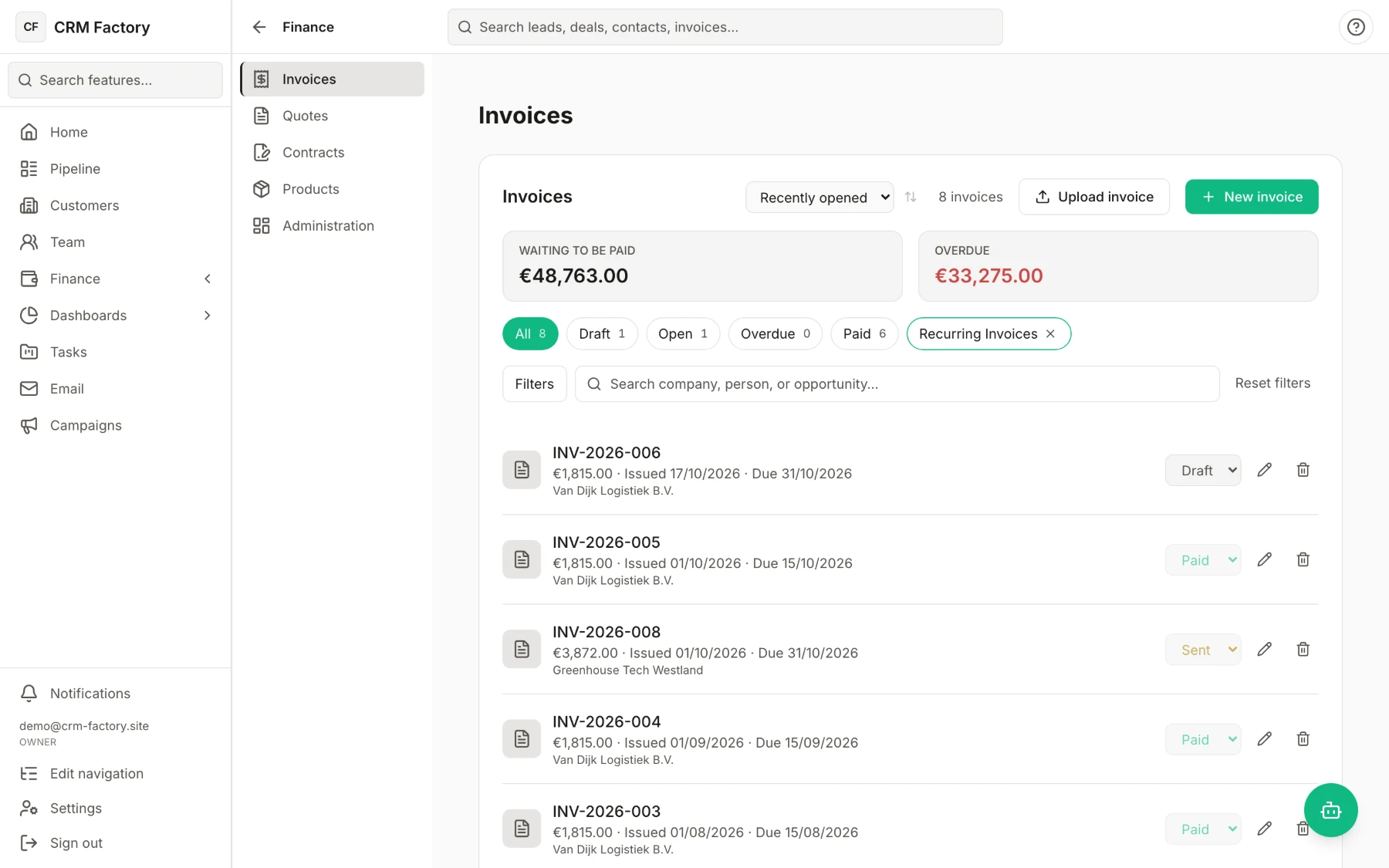
Task: Go back with the arrow beside Finance
Action: (x=259, y=27)
